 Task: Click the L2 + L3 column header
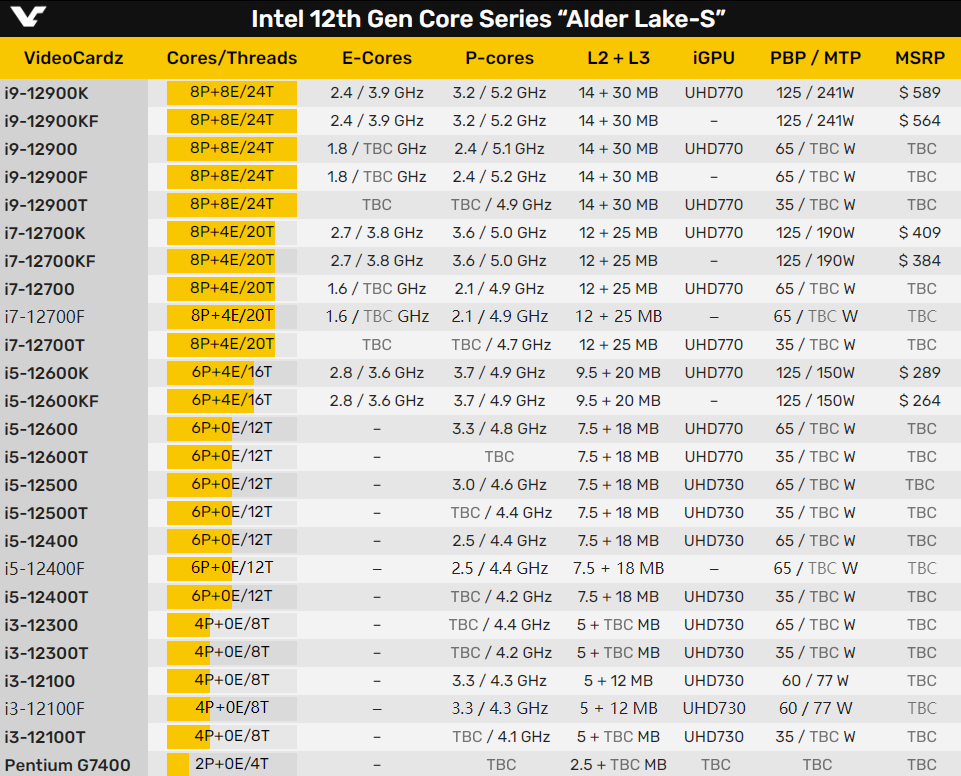coord(618,58)
